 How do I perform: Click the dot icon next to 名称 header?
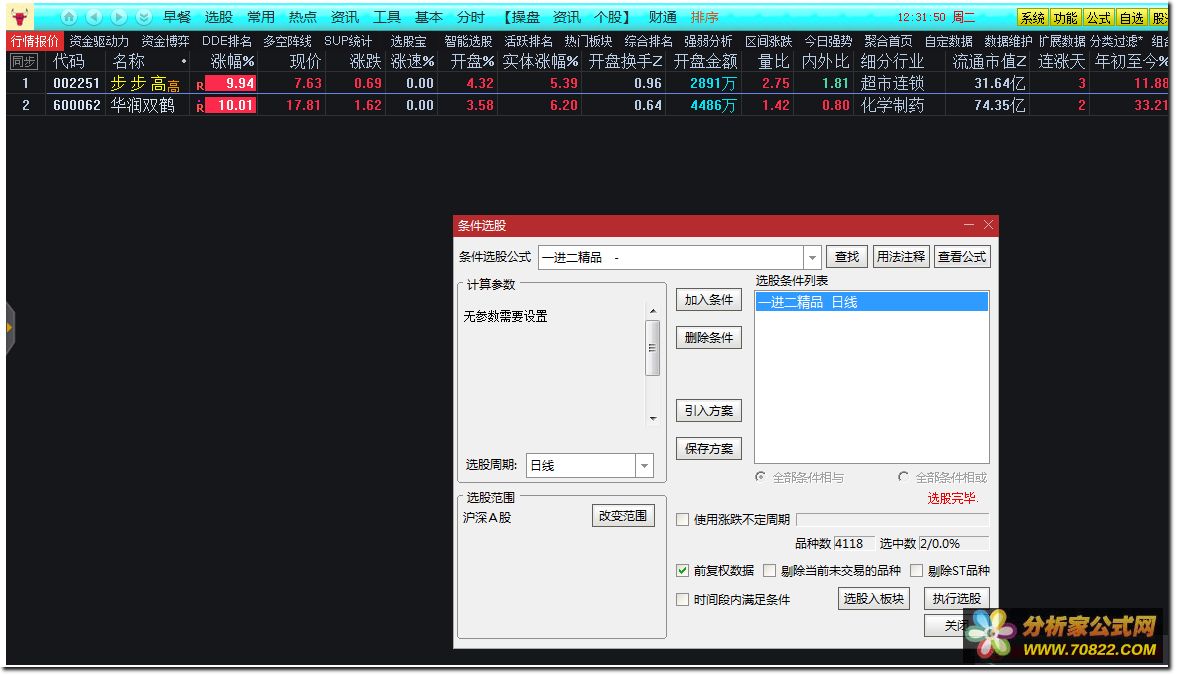[183, 62]
